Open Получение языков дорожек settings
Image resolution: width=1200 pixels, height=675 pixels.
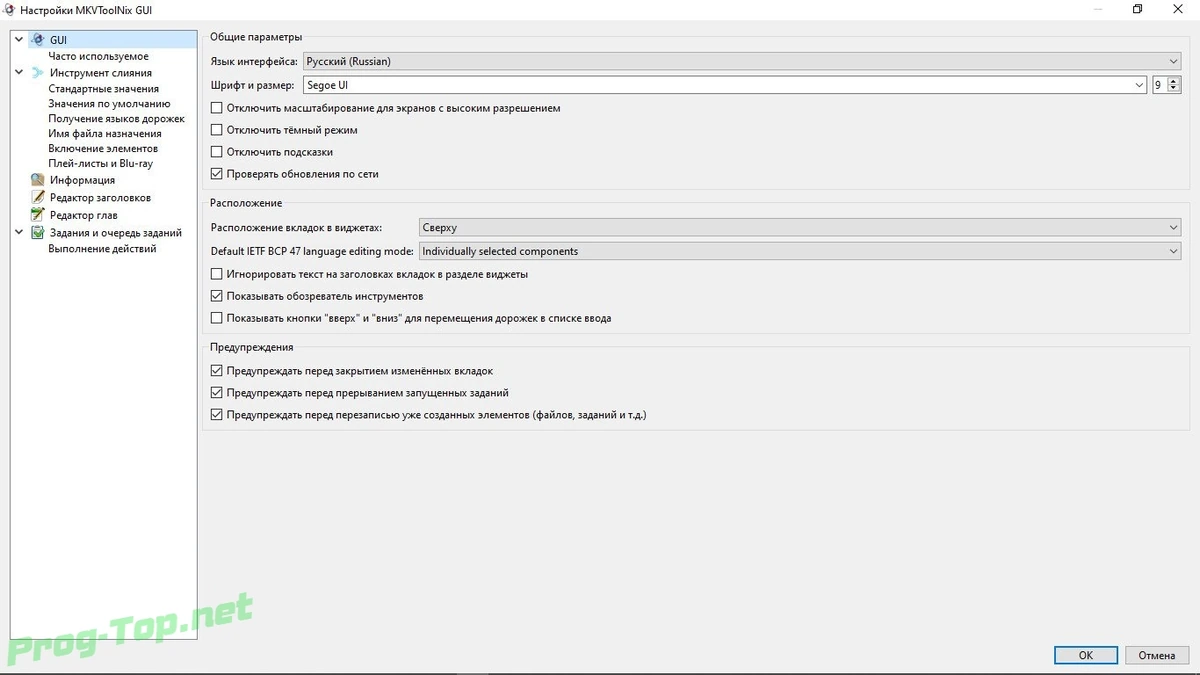116,119
